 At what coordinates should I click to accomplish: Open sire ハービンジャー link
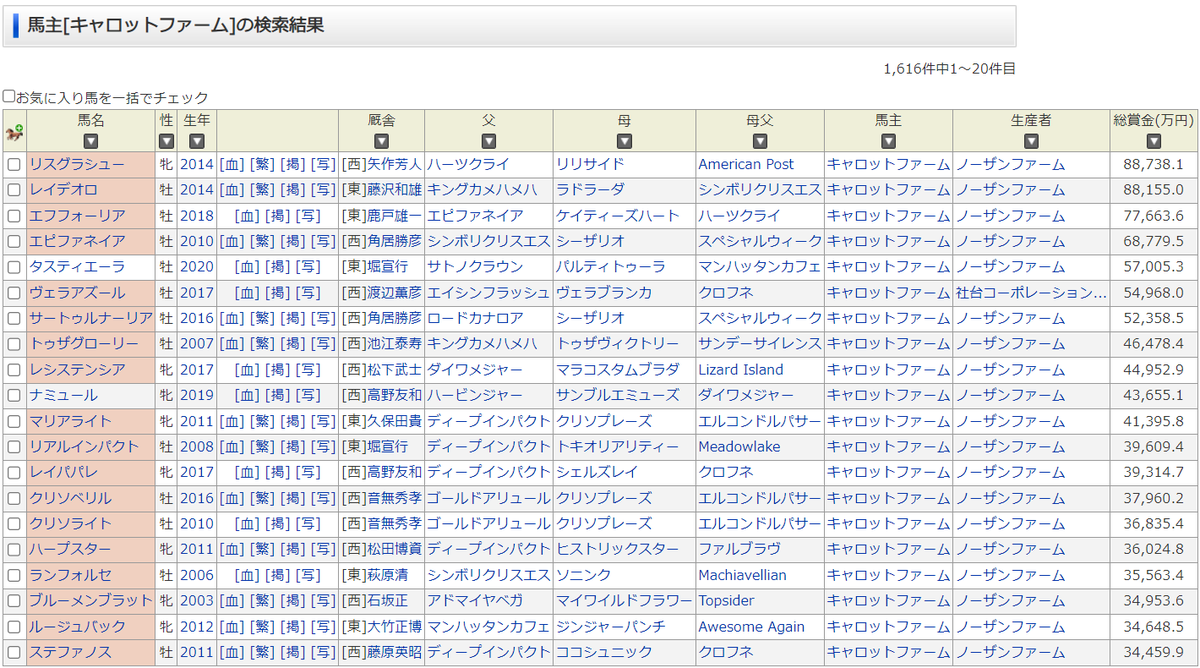pyautogui.click(x=475, y=395)
